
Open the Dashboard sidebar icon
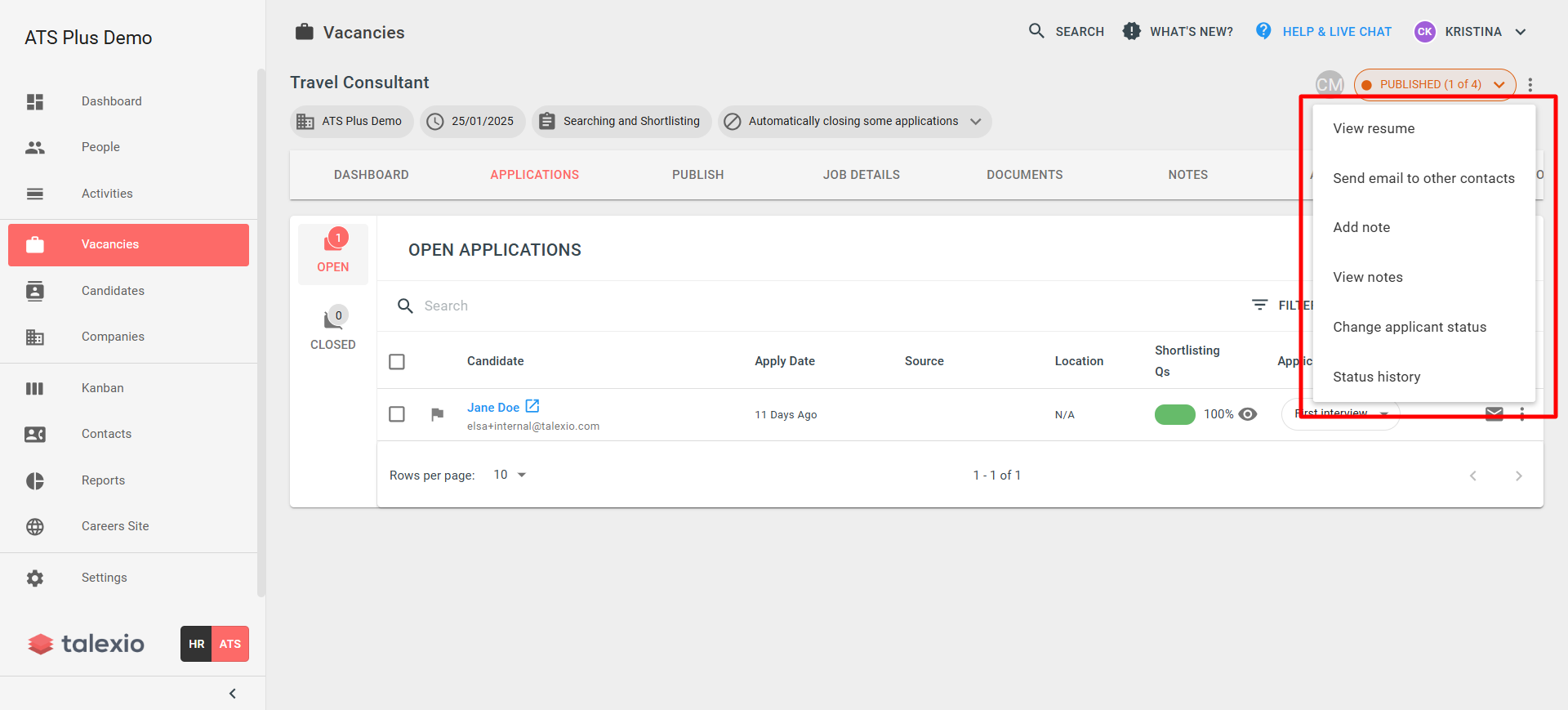(x=35, y=101)
